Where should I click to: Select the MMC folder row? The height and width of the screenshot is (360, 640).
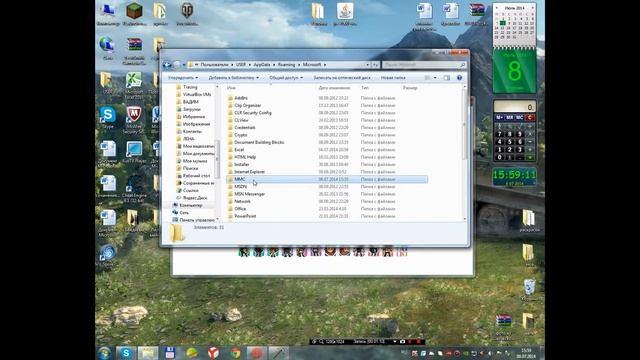[x=327, y=179]
